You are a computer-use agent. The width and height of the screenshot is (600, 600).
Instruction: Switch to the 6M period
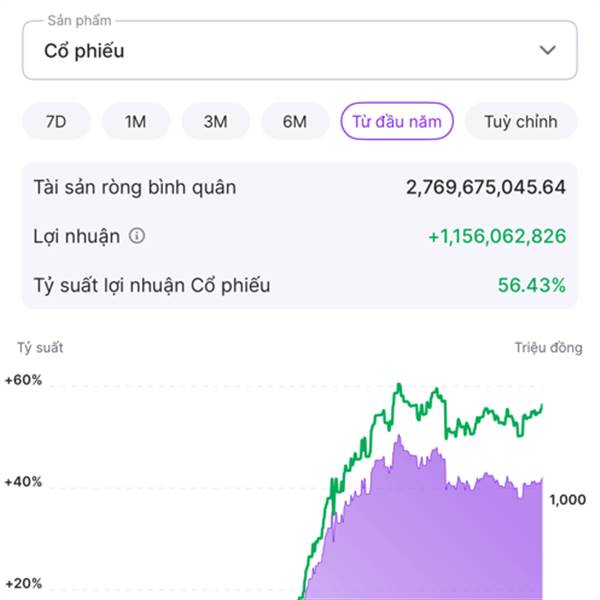[295, 122]
